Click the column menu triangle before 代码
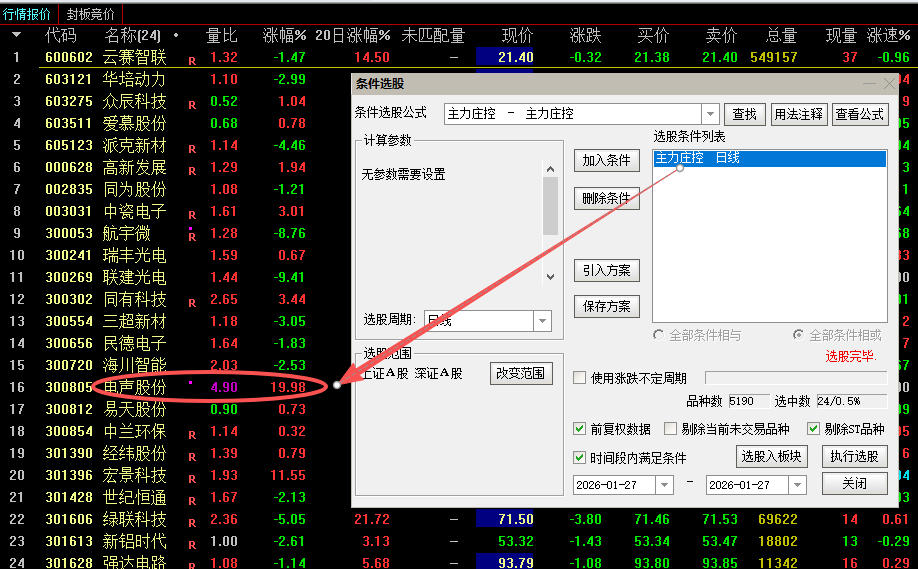918x569 pixels. [x=16, y=35]
